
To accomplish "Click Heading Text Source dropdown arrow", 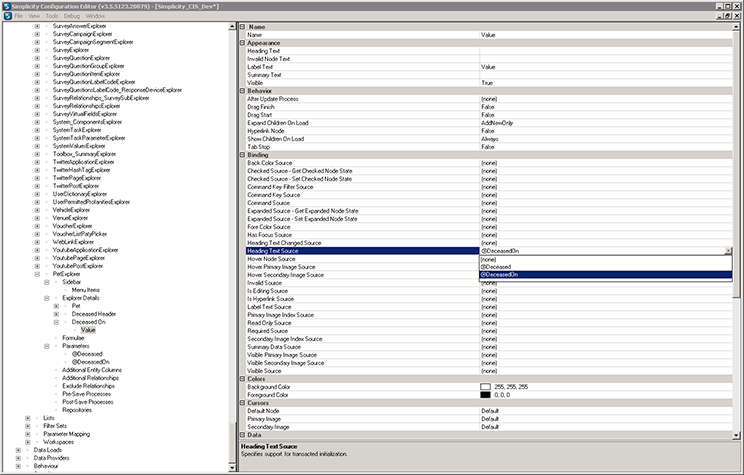I will click(728, 251).
